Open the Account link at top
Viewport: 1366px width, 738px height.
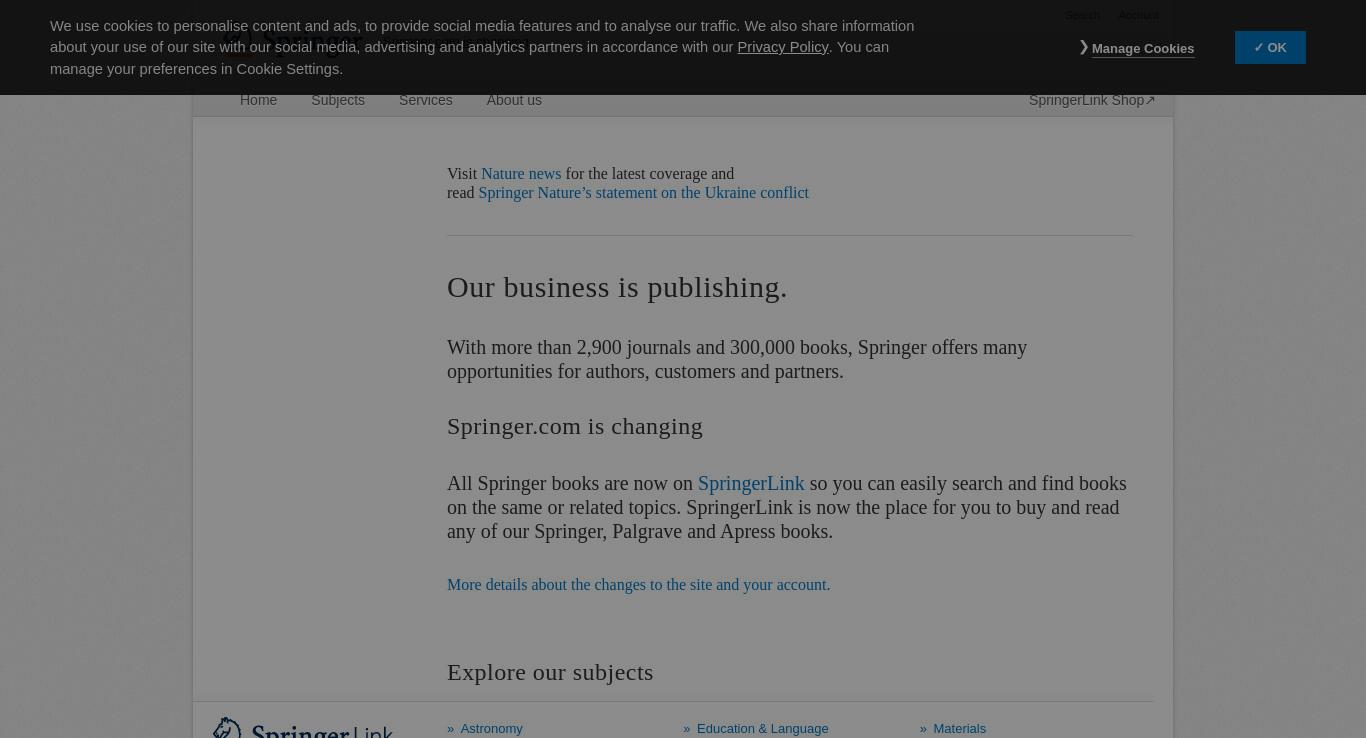pyautogui.click(x=1138, y=15)
